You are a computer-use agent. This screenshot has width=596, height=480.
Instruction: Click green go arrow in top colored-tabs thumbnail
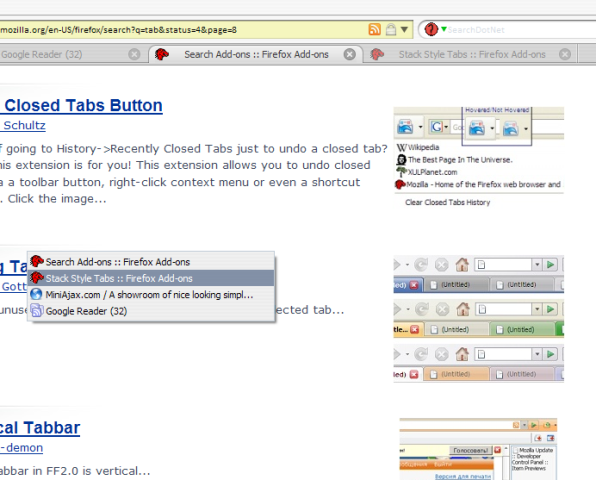coord(550,265)
